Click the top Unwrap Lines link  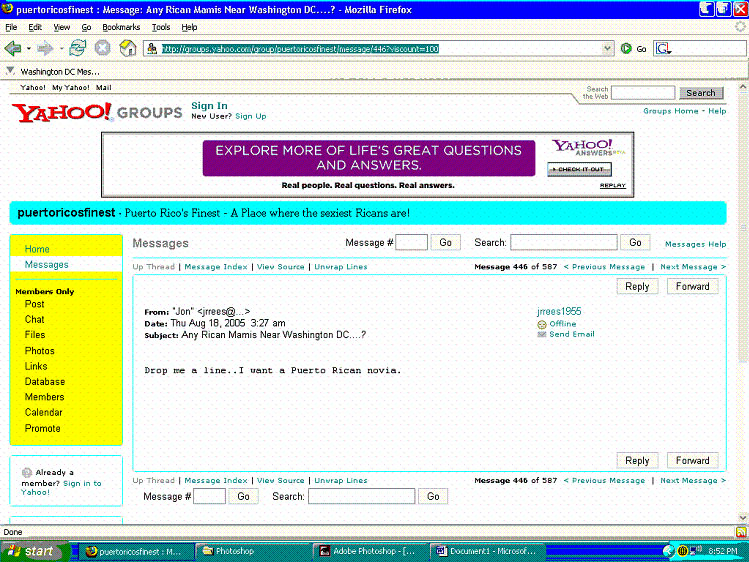(341, 267)
